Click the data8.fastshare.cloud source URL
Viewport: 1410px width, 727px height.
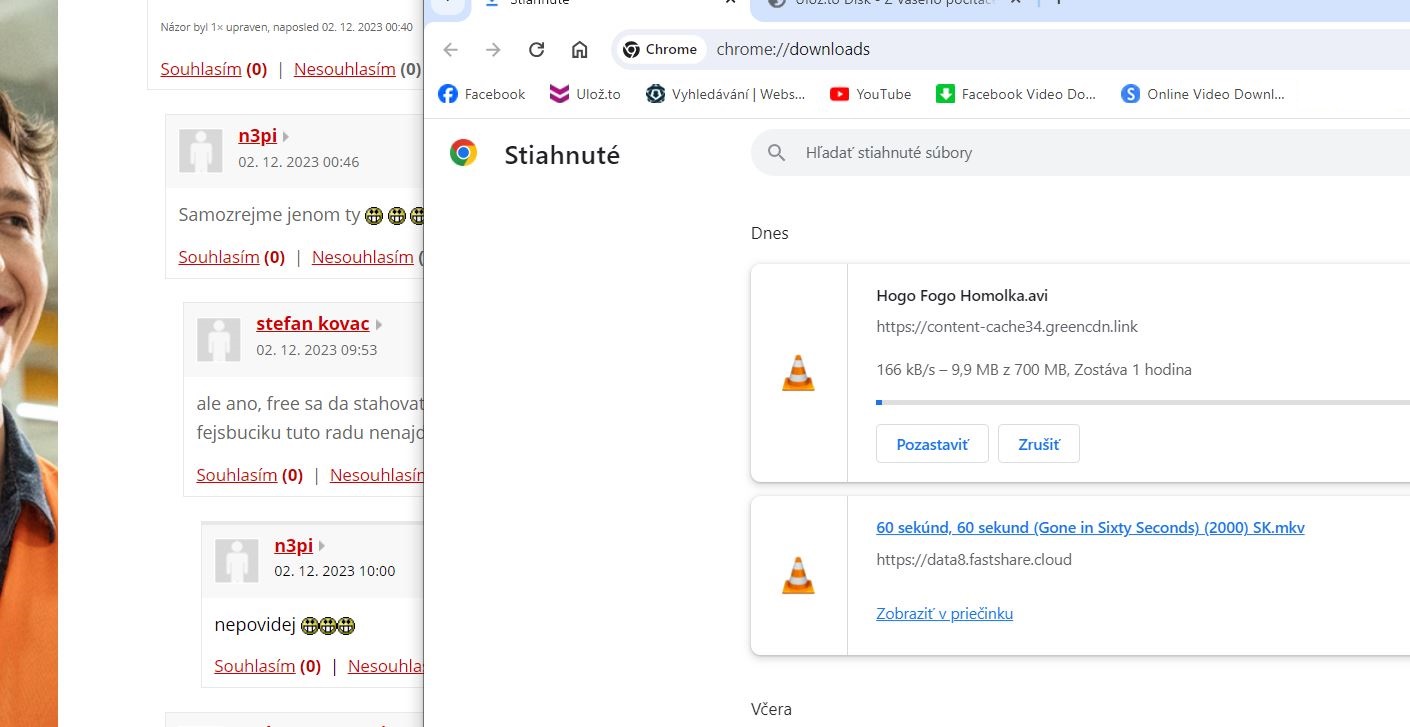974,559
